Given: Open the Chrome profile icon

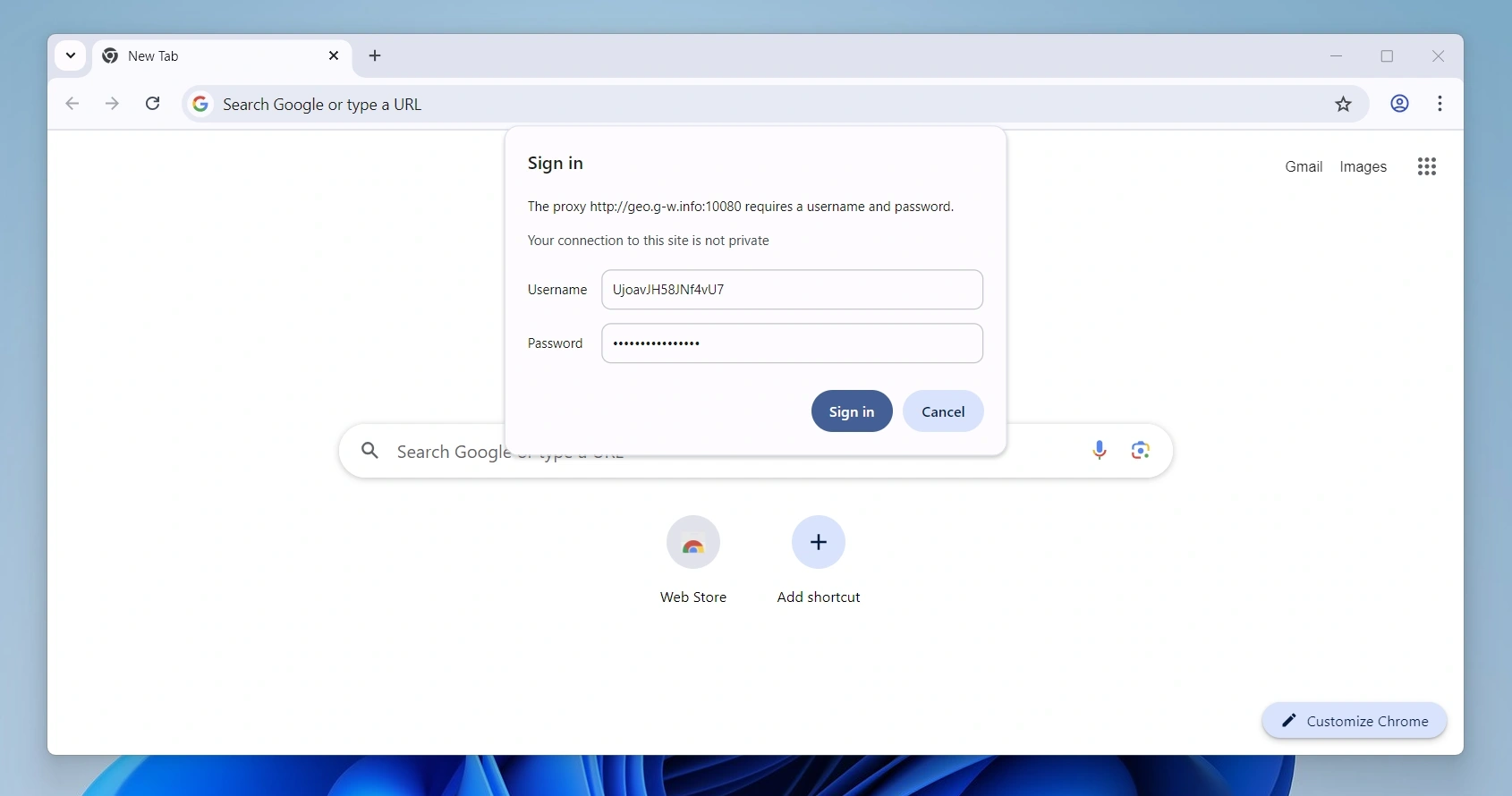Looking at the screenshot, I should tap(1400, 105).
